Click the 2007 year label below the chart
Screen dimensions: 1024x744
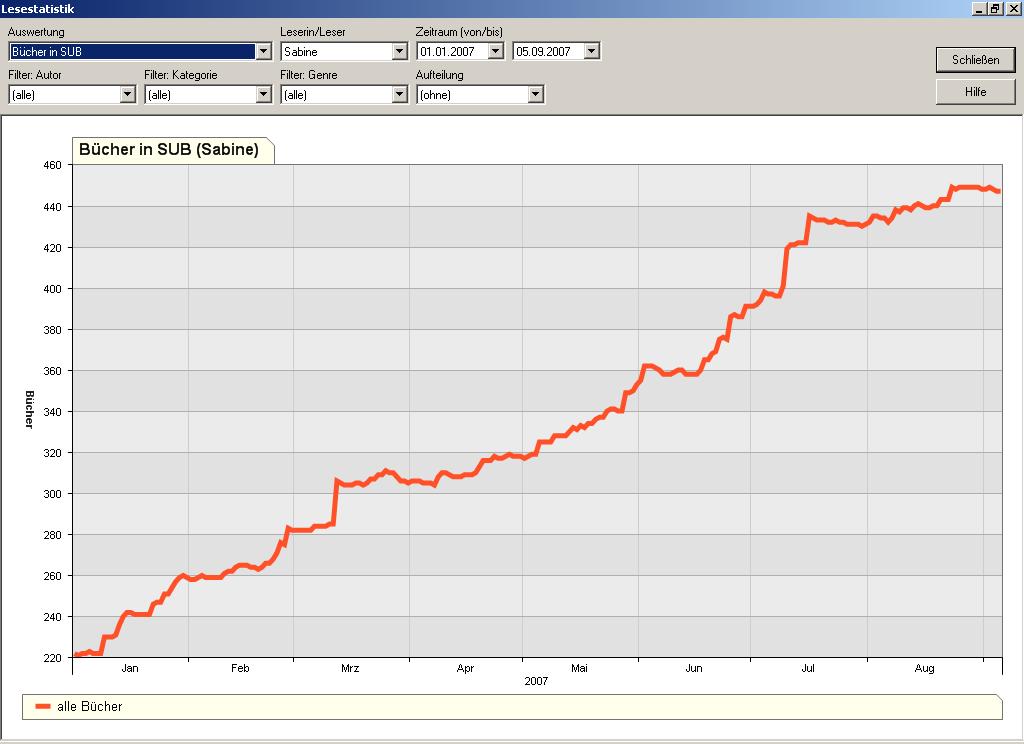(x=537, y=682)
